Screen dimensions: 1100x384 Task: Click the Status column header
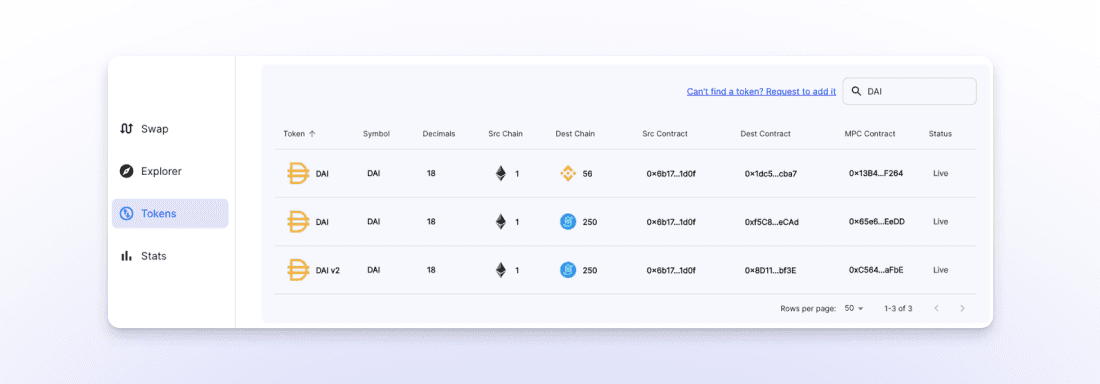pos(940,134)
